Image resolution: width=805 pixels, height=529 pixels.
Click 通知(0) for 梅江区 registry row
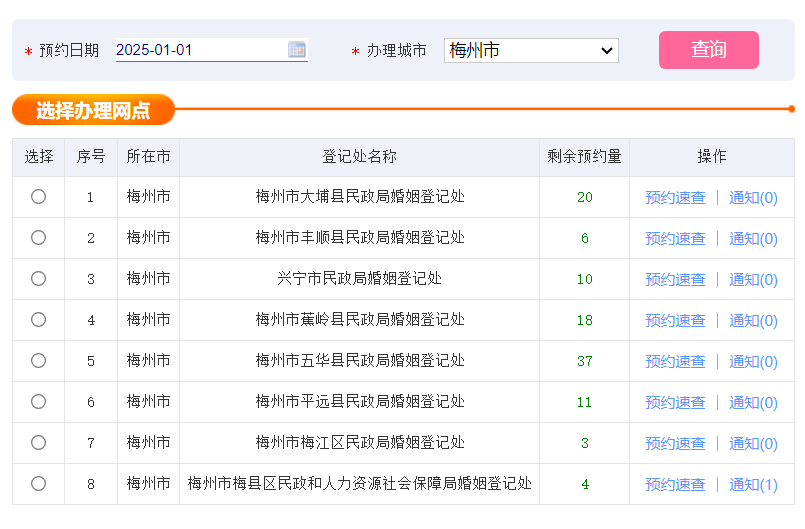click(753, 444)
